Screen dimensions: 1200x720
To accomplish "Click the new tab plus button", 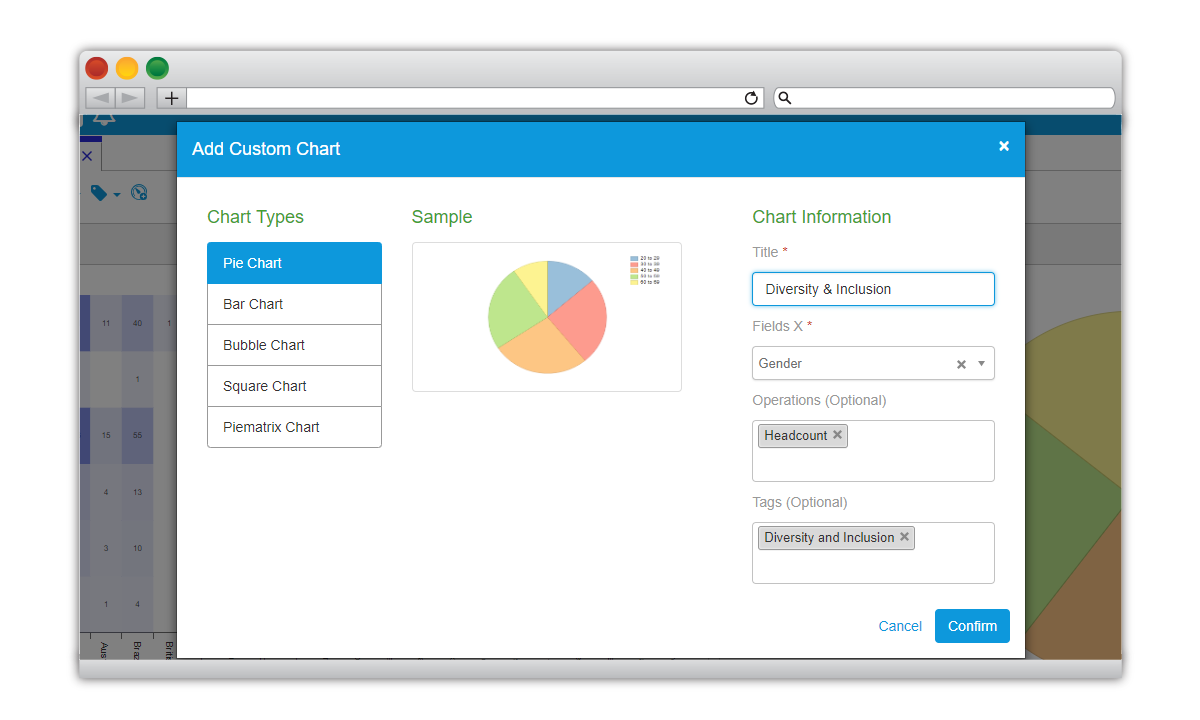I will click(172, 98).
